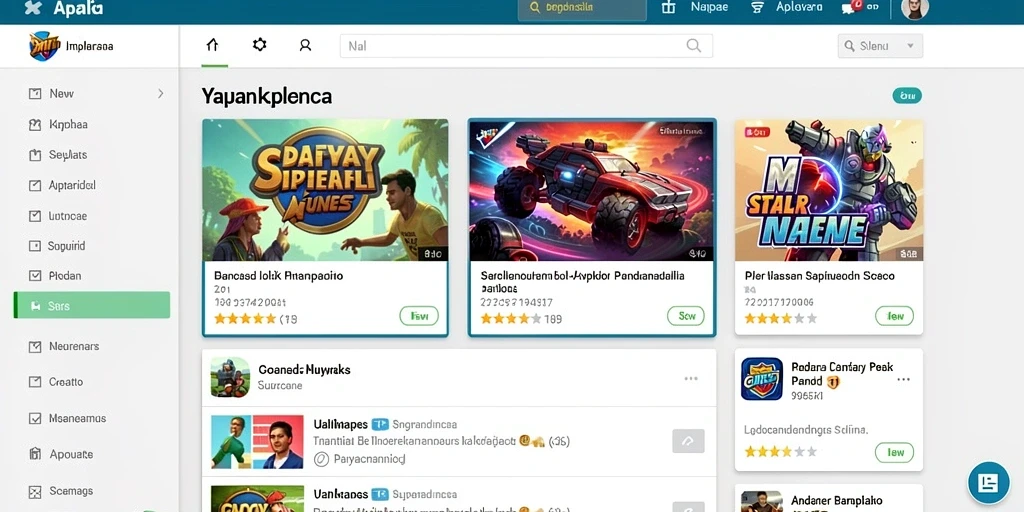
Task: Click the Aplevara cart icon
Action: click(x=757, y=8)
